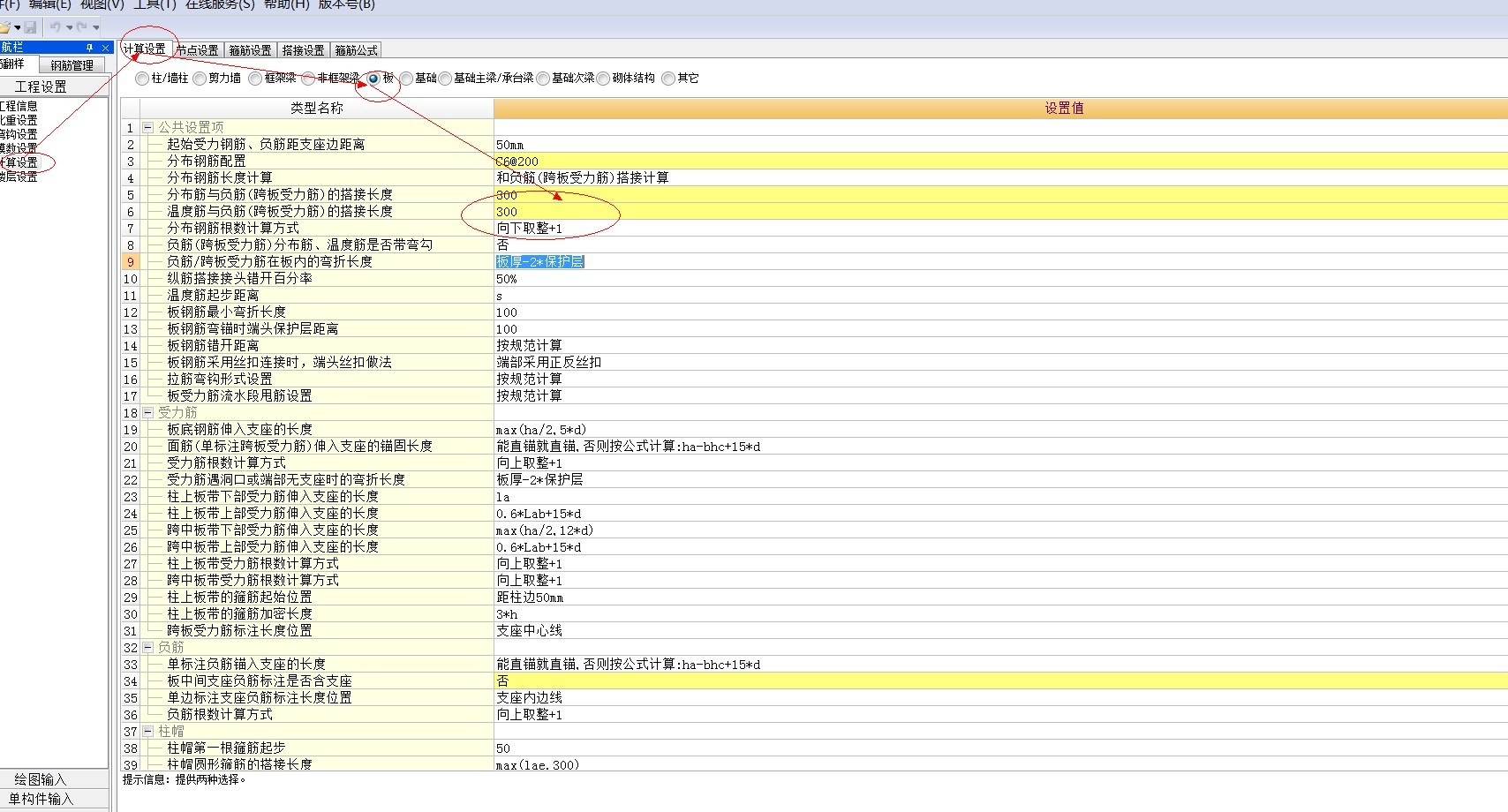The width and height of the screenshot is (1508, 812).
Task: Click the 支座中心线 value in row 31
Action: 1001,631
